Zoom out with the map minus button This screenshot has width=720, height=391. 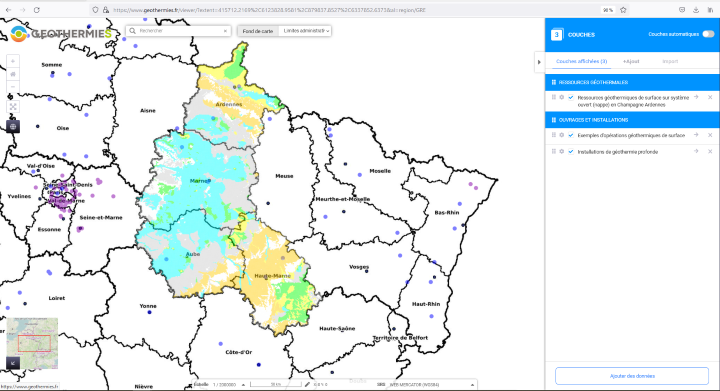tap(13, 87)
